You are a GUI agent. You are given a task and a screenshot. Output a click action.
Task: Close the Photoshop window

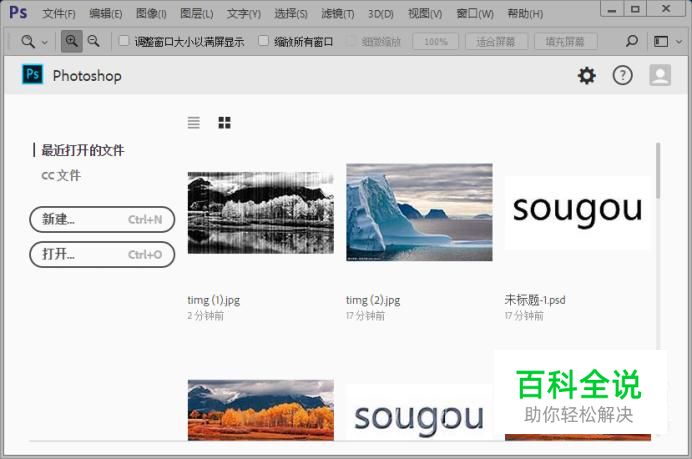tap(666, 9)
